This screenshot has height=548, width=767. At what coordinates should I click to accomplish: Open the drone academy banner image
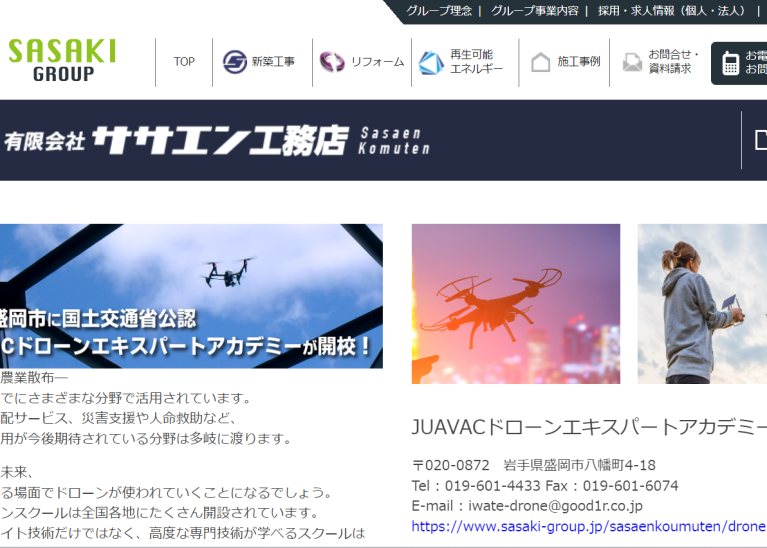(191, 296)
